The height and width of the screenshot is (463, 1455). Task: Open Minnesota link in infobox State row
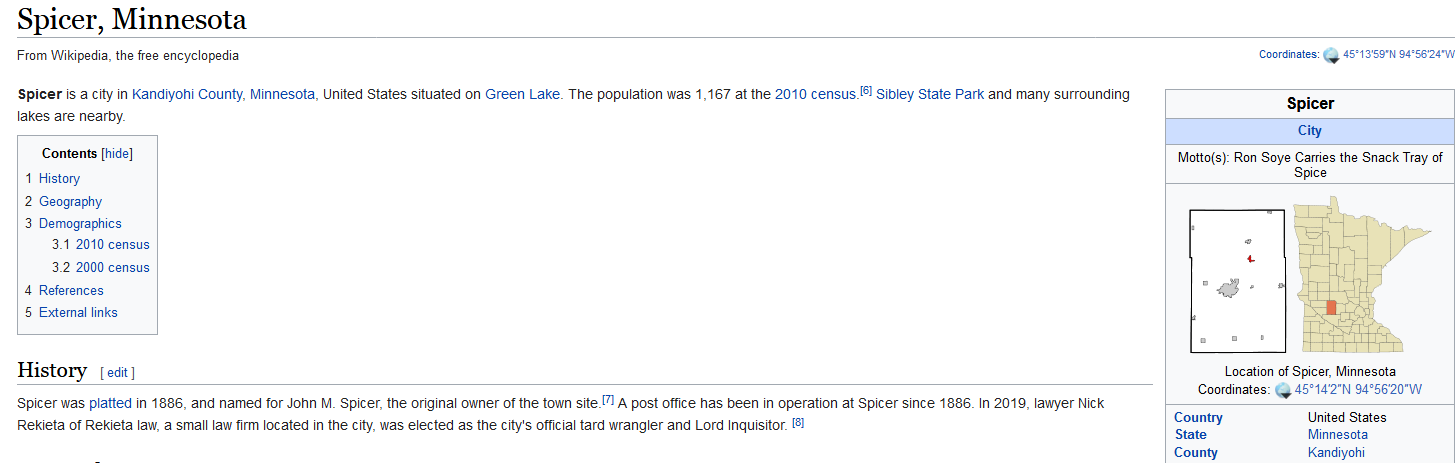click(1338, 435)
